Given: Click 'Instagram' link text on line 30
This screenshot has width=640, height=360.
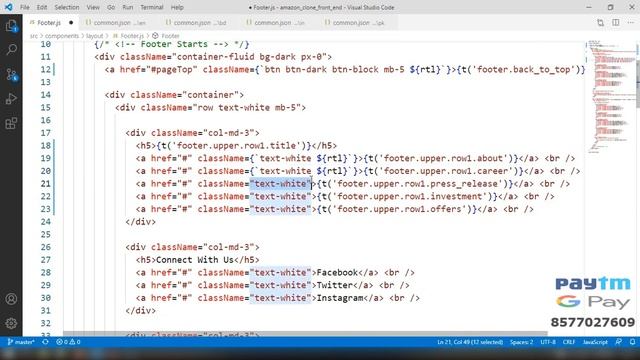Looking at the screenshot, I should point(340,298).
